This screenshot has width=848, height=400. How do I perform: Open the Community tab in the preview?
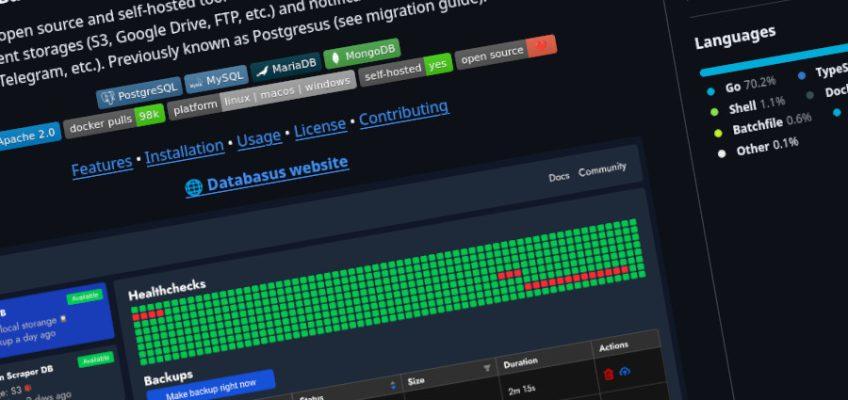click(602, 169)
